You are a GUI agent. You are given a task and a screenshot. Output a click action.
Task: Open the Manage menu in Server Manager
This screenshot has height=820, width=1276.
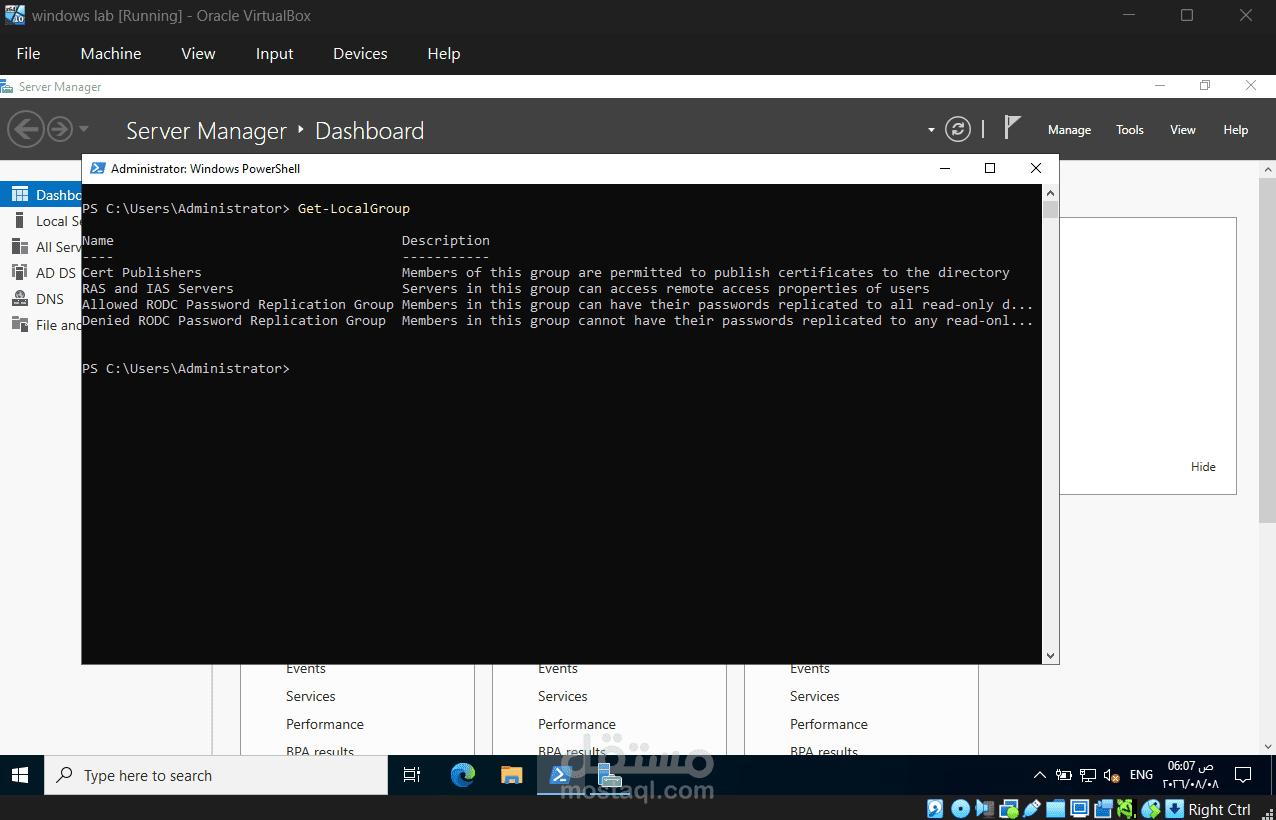click(1069, 130)
